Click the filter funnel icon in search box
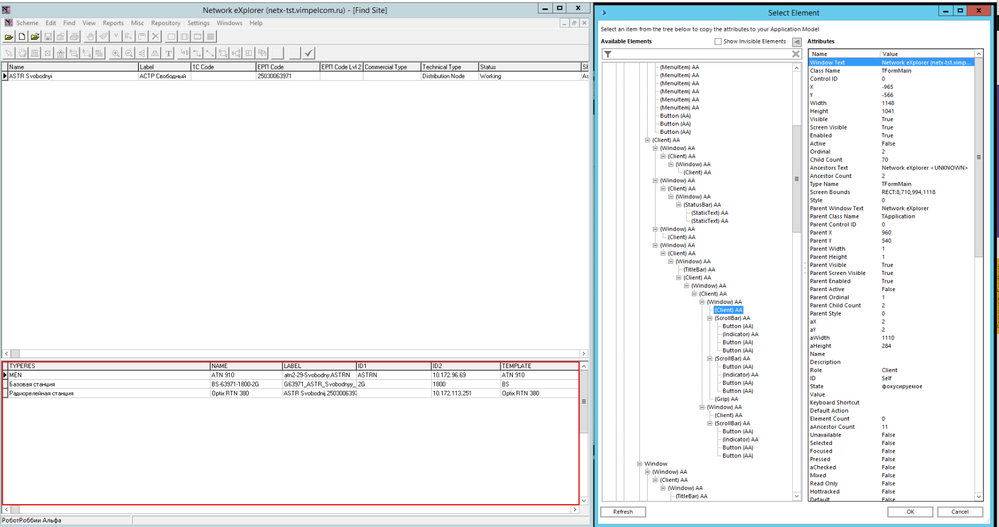Viewport: 999px width, 527px height. coord(607,54)
